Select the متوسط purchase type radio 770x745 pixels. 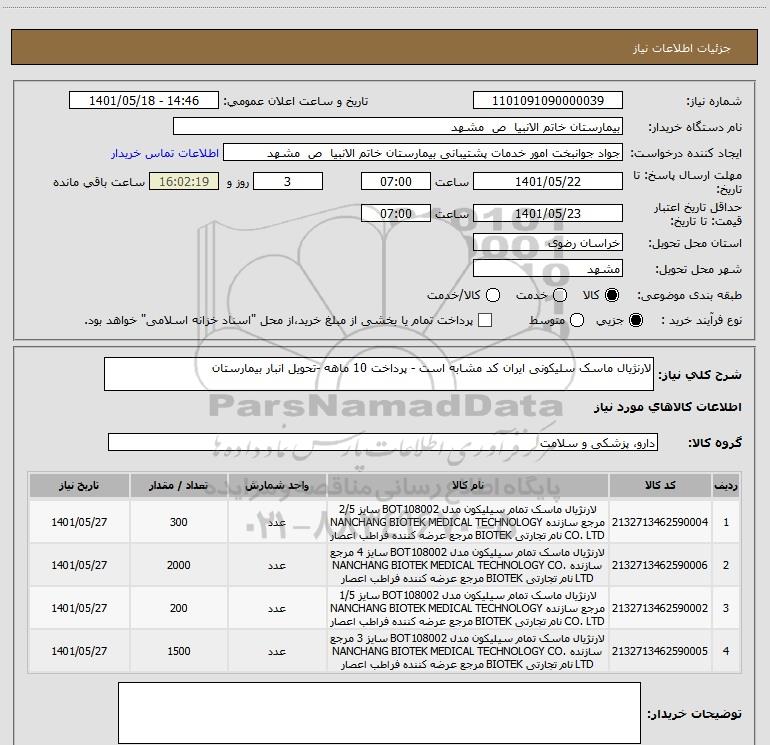click(x=577, y=320)
